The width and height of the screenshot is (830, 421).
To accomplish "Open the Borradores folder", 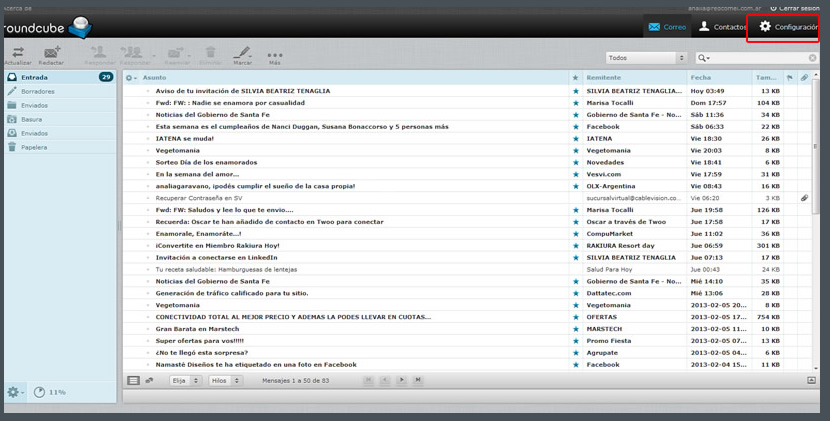I will (38, 91).
